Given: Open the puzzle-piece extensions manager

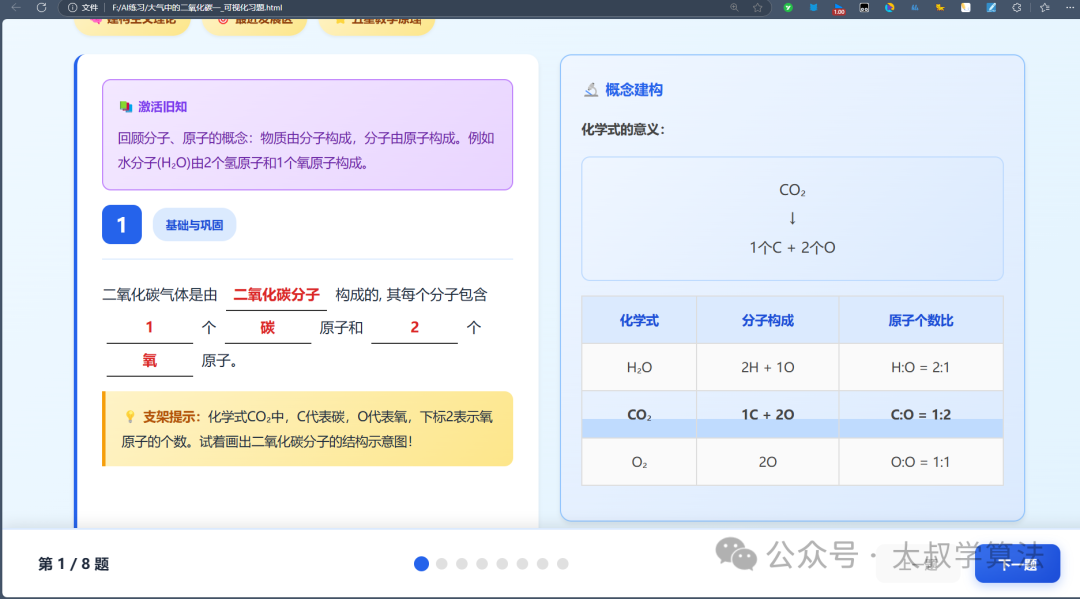Looking at the screenshot, I should point(1016,8).
